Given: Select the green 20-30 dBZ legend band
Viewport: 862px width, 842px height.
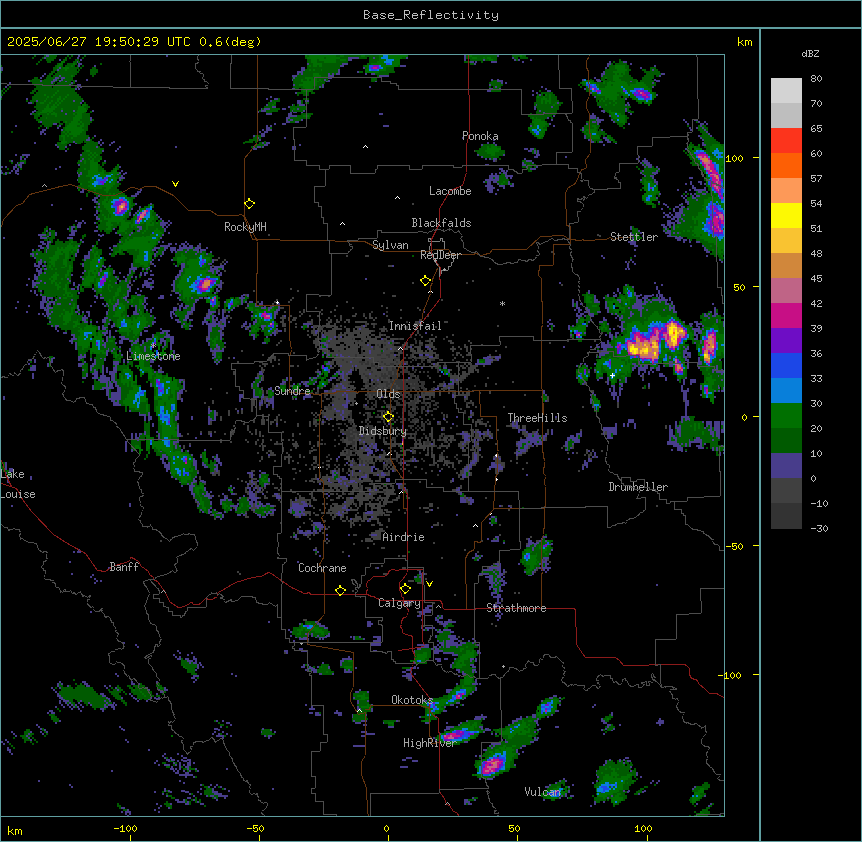Looking at the screenshot, I should coord(786,416).
